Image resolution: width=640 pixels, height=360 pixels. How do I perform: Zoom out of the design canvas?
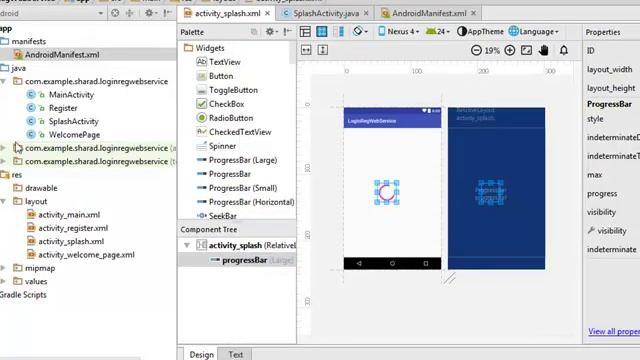point(476,50)
